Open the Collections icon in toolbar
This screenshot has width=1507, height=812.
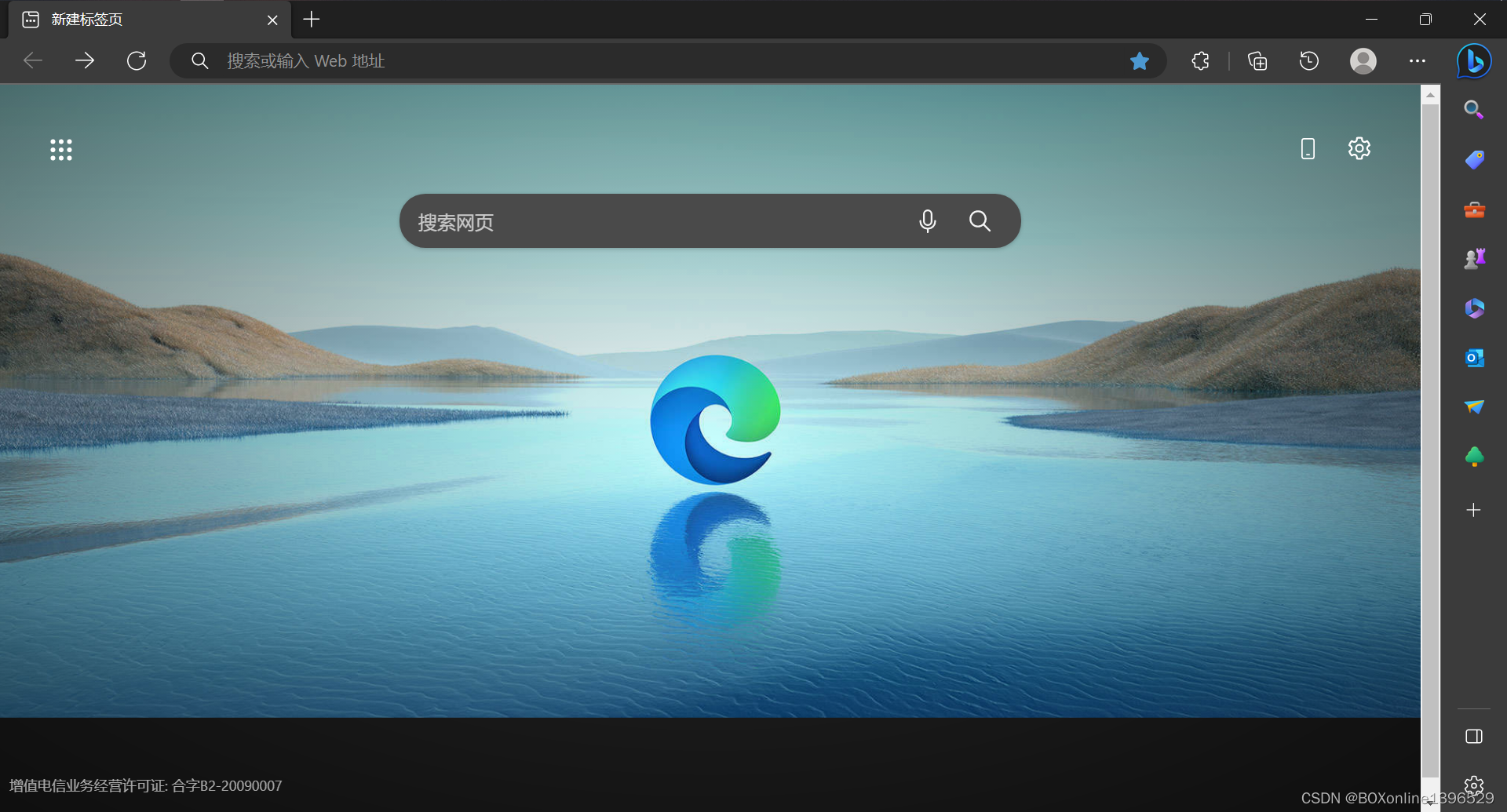[1257, 60]
